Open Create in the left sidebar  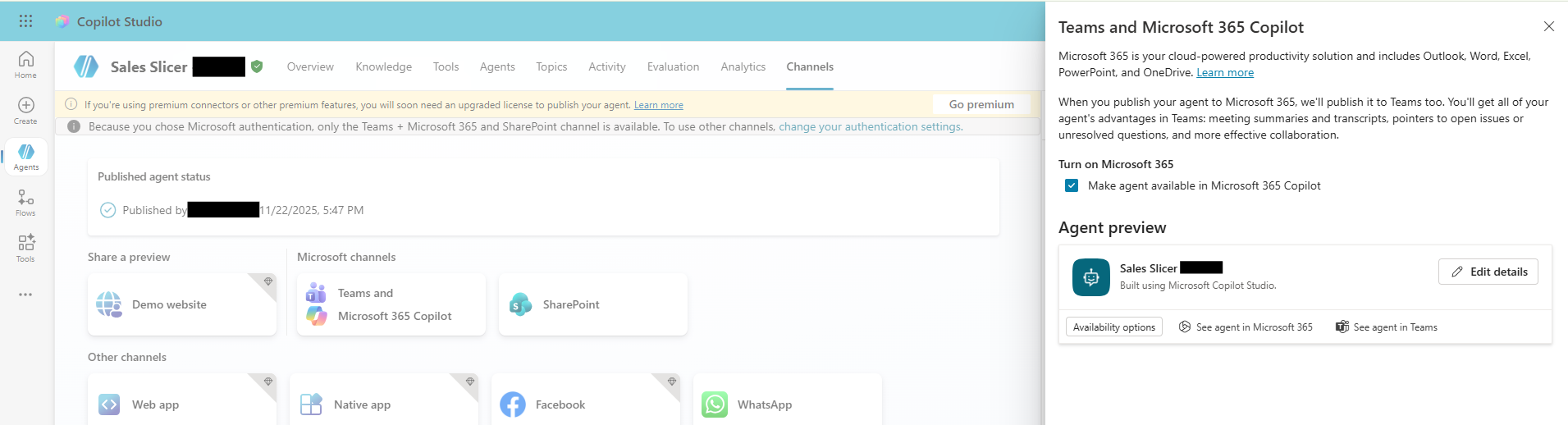(25, 111)
